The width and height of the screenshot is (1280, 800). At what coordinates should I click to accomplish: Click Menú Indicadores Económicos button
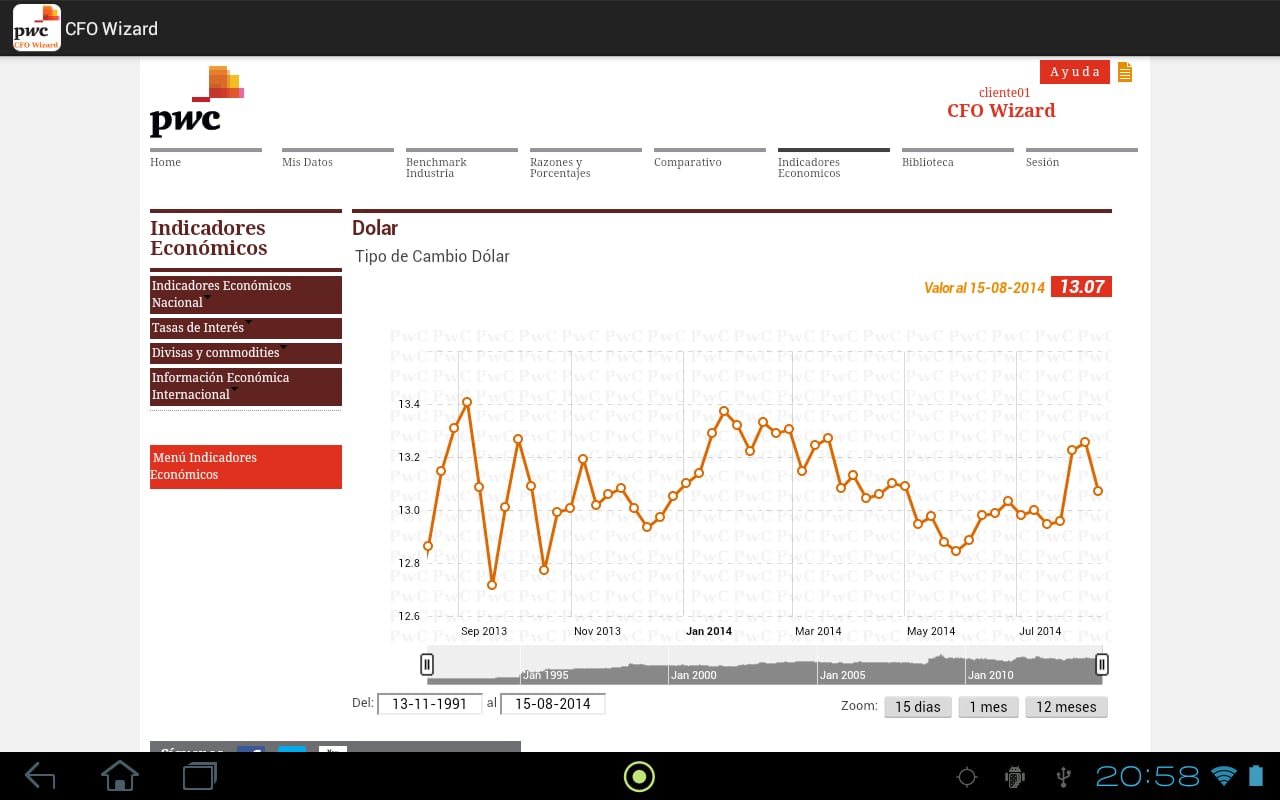tap(246, 466)
